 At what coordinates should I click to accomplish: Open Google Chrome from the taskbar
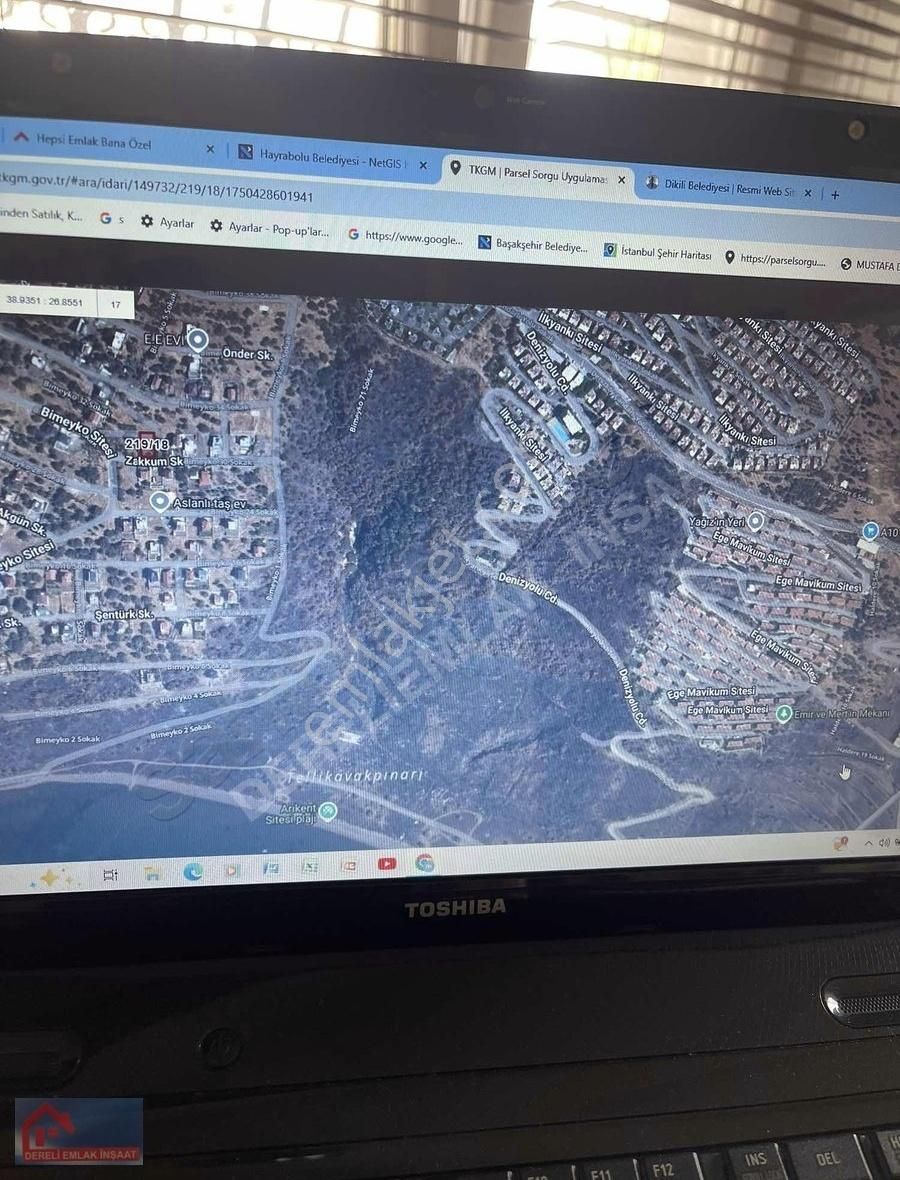(x=425, y=863)
